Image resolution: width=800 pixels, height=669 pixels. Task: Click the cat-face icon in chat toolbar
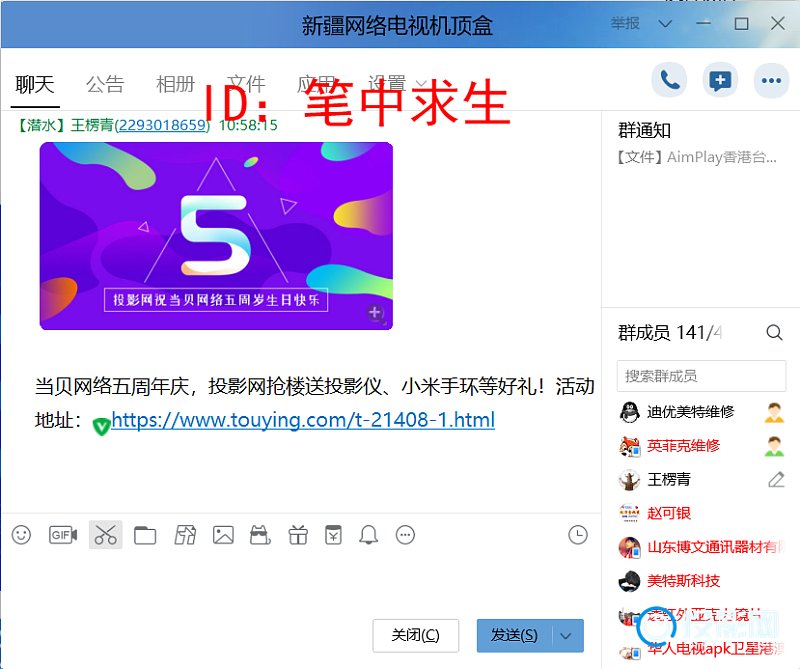tap(260, 535)
